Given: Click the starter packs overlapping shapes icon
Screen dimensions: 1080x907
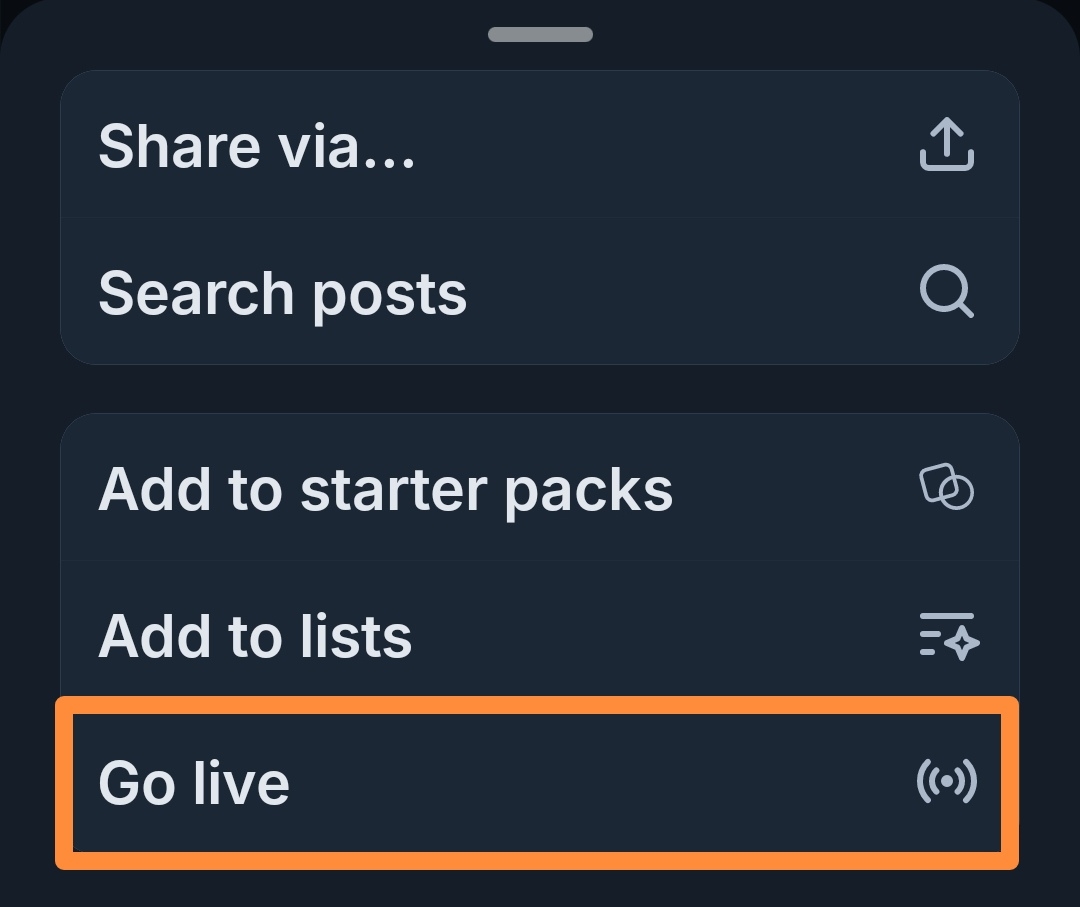Looking at the screenshot, I should pos(946,488).
